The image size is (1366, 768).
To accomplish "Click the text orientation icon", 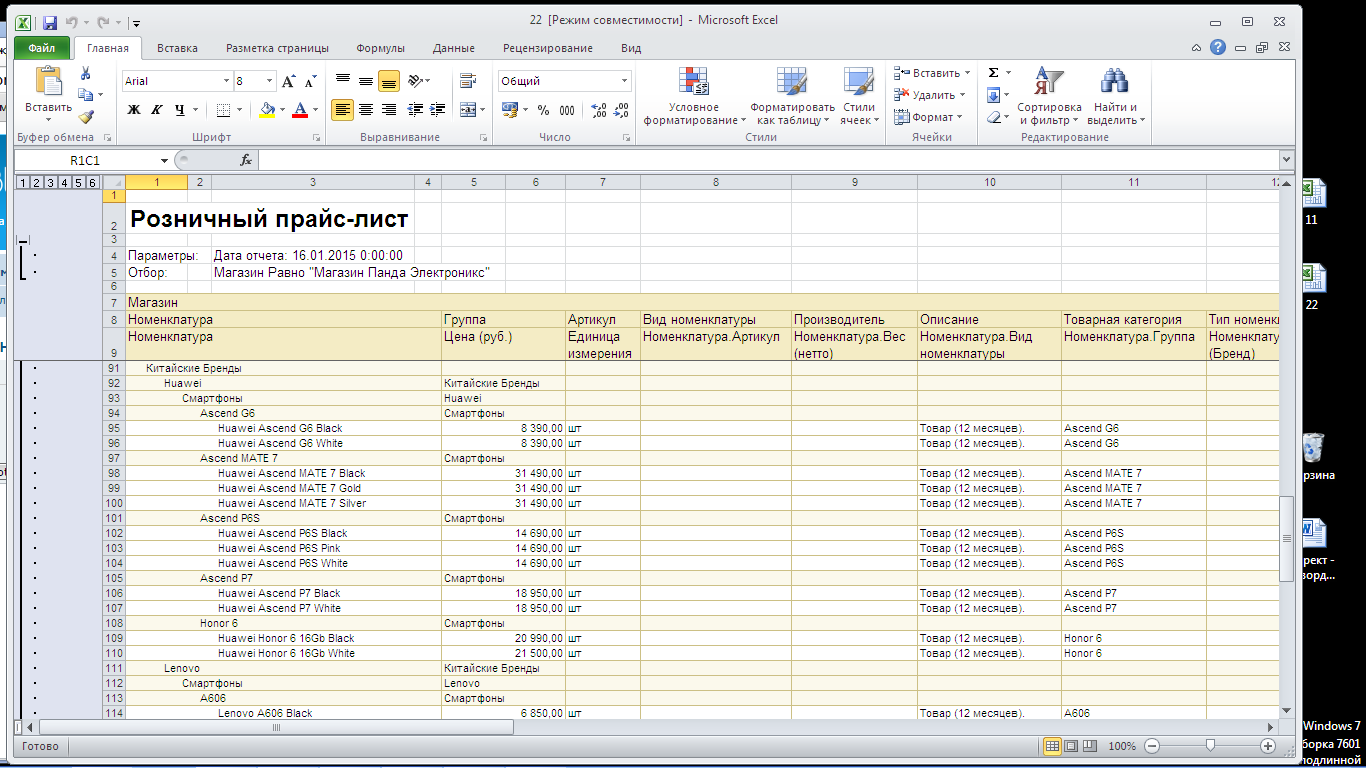I will (417, 80).
